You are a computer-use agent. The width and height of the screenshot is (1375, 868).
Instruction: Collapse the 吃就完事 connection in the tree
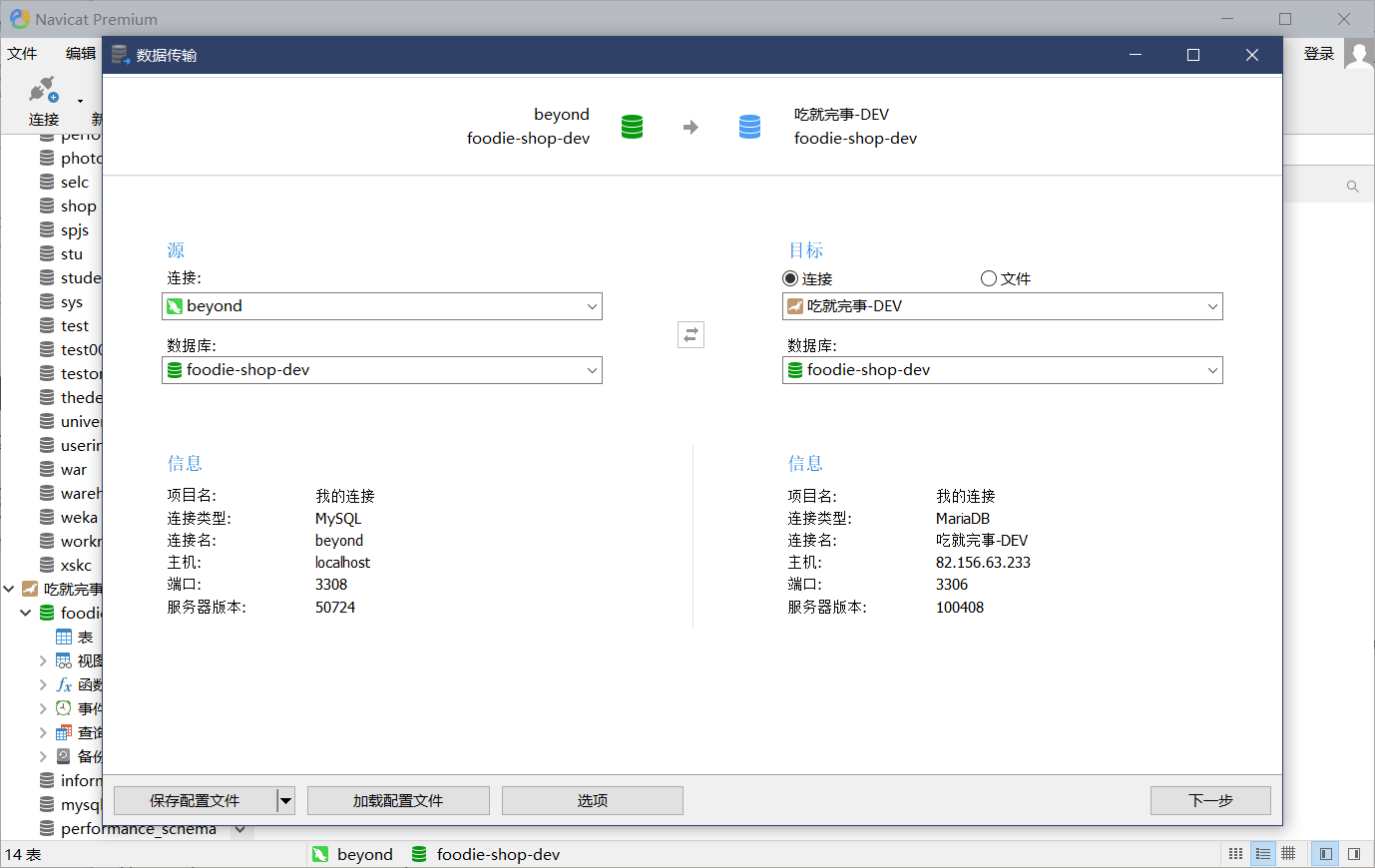click(9, 589)
